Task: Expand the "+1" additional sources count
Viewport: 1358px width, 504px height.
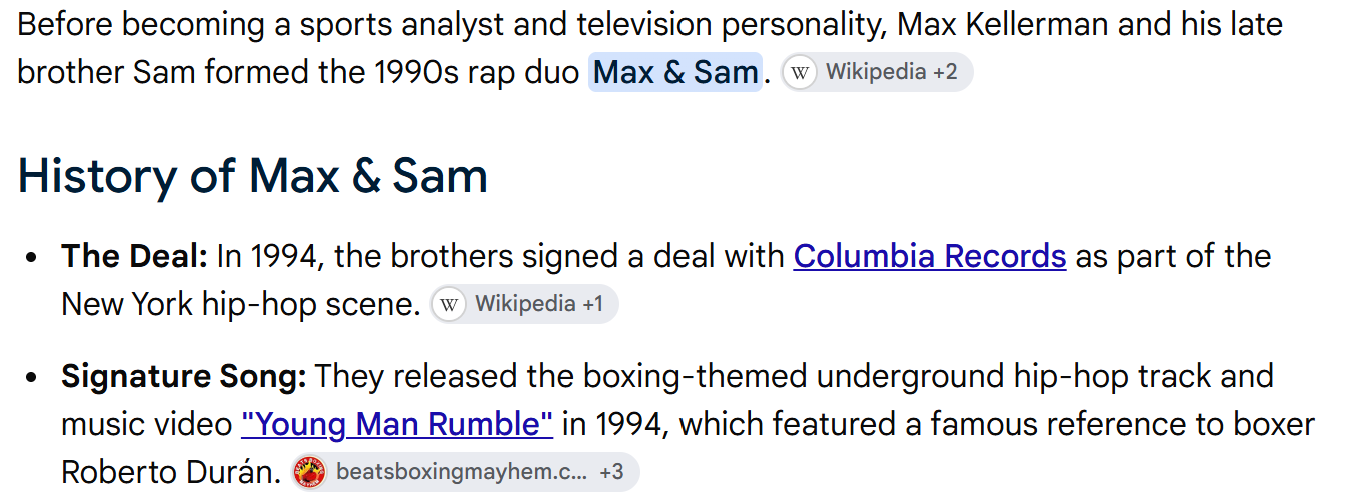Action: [x=592, y=304]
